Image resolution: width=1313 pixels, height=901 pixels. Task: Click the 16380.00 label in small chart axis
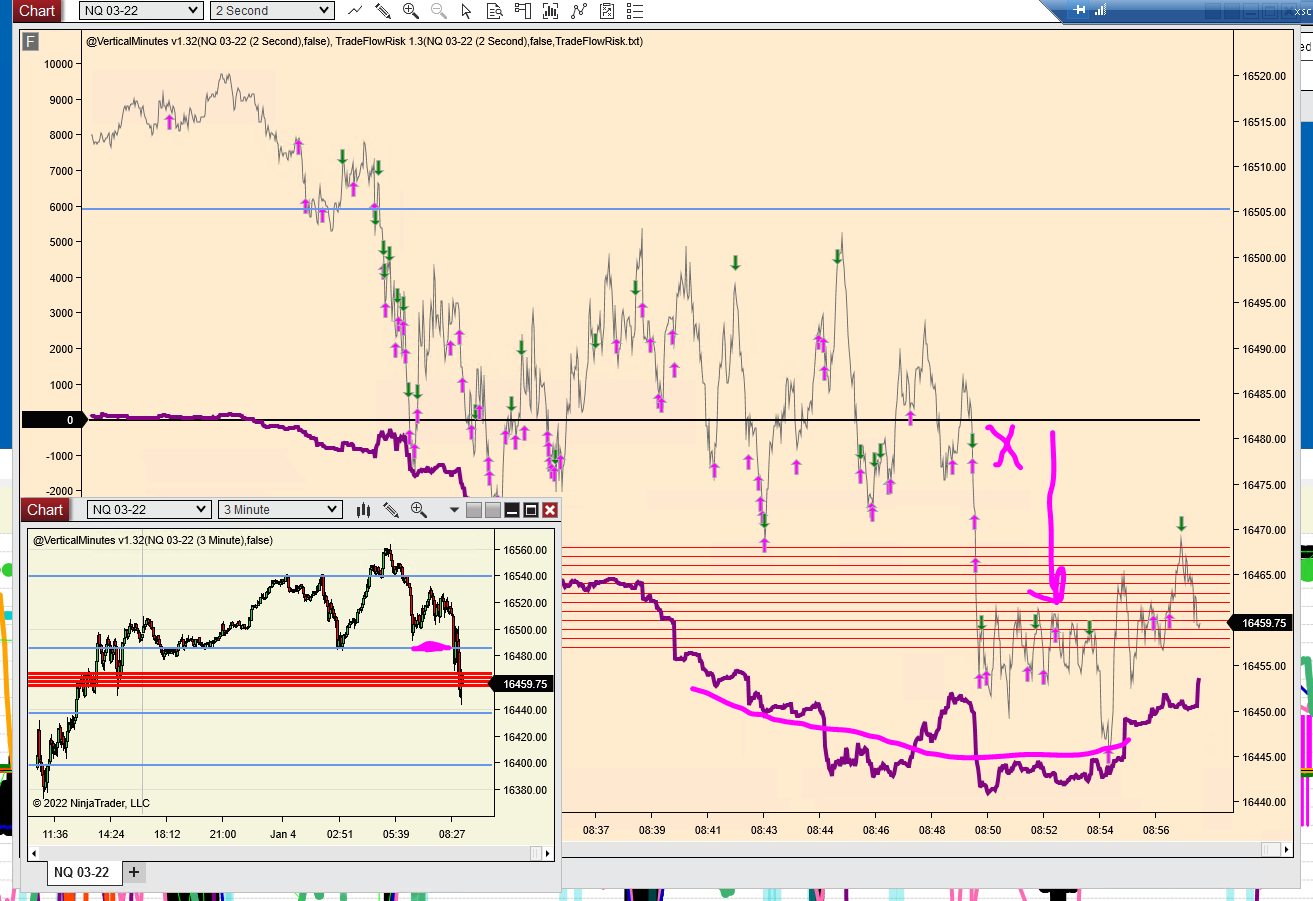pos(526,790)
